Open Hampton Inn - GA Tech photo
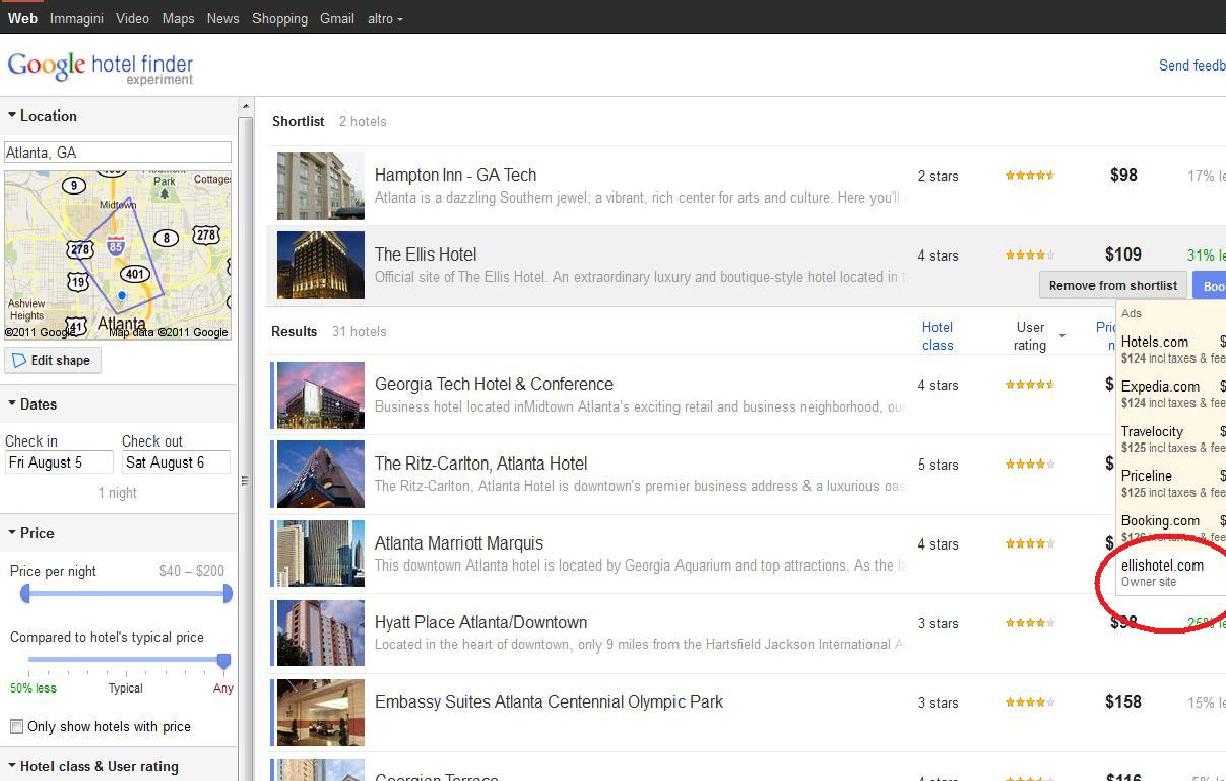 [x=320, y=186]
